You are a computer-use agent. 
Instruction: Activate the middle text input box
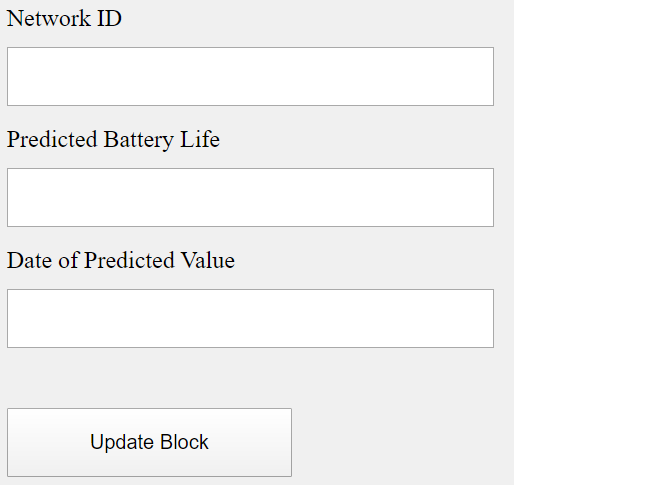pyautogui.click(x=250, y=197)
